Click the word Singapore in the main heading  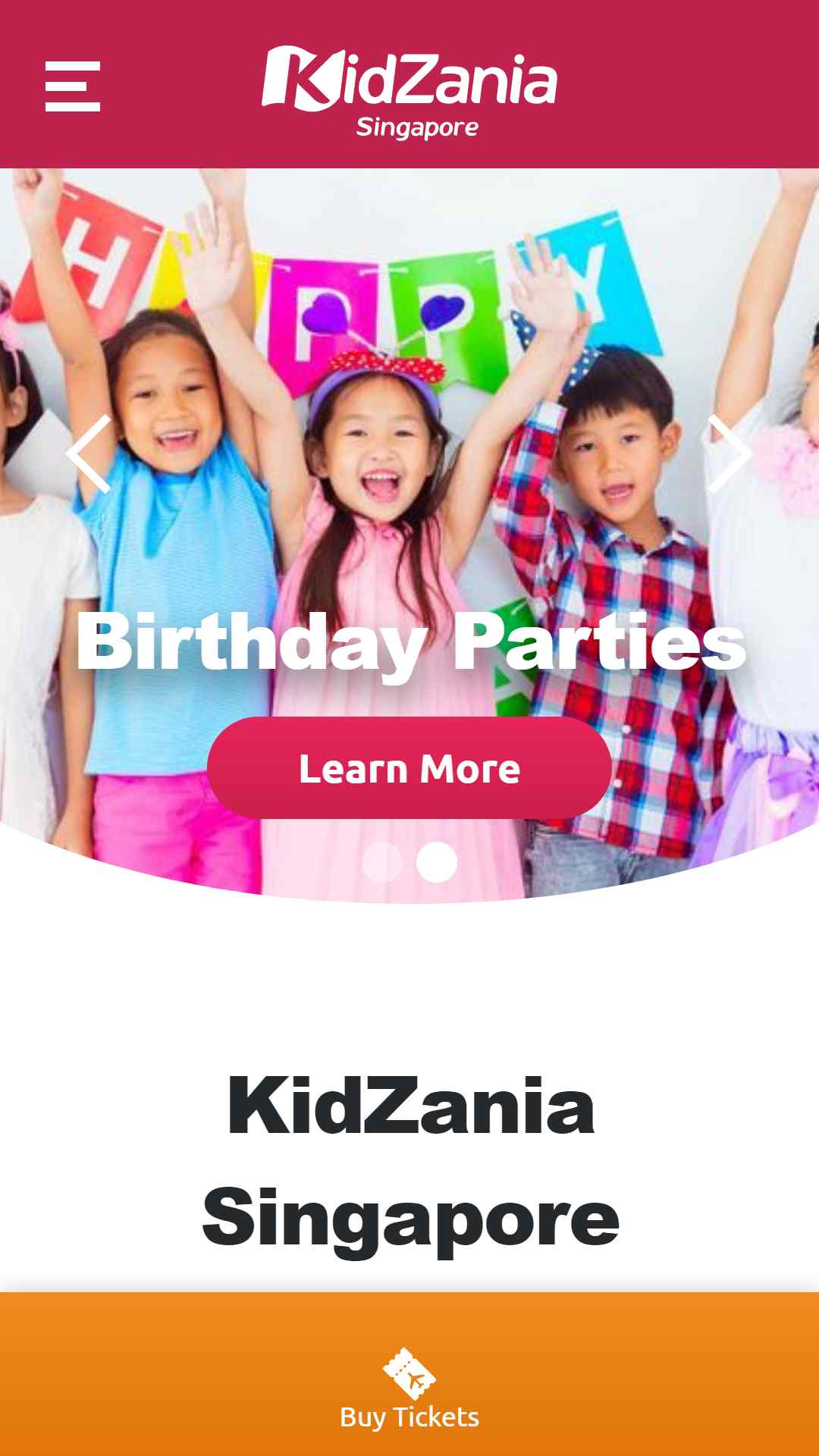pyautogui.click(x=410, y=1217)
